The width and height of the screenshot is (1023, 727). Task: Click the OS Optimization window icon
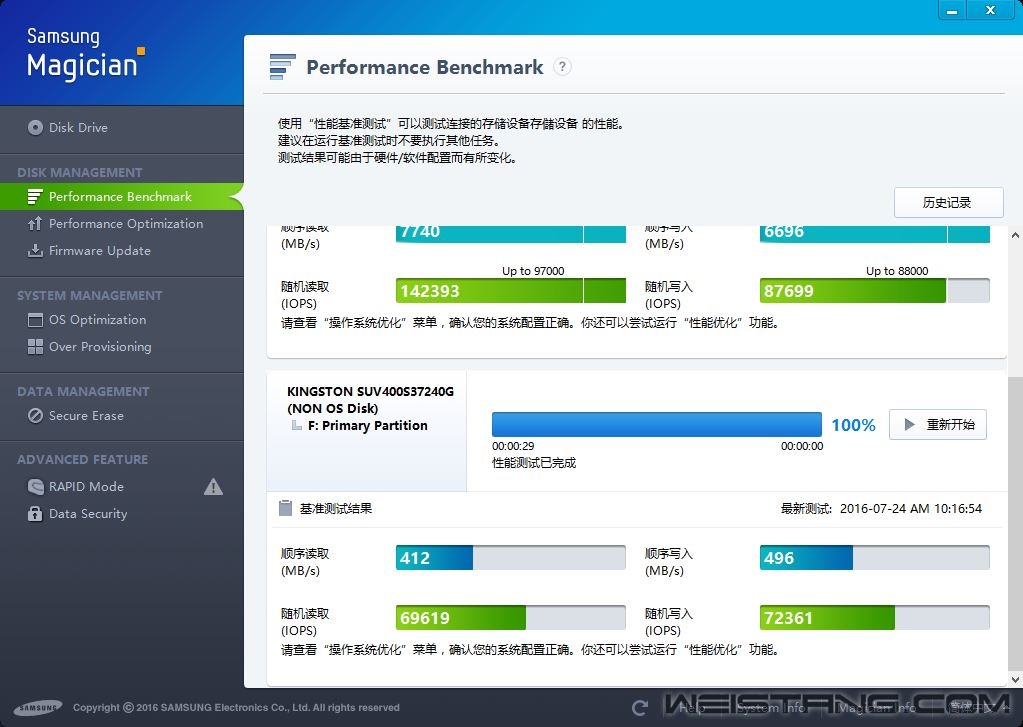(x=35, y=320)
